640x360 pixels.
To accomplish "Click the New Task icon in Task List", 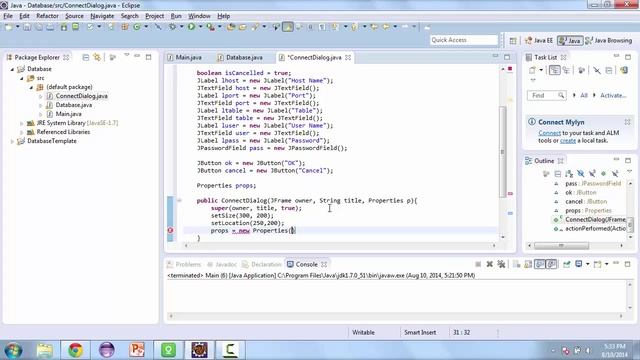I will (x=532, y=70).
